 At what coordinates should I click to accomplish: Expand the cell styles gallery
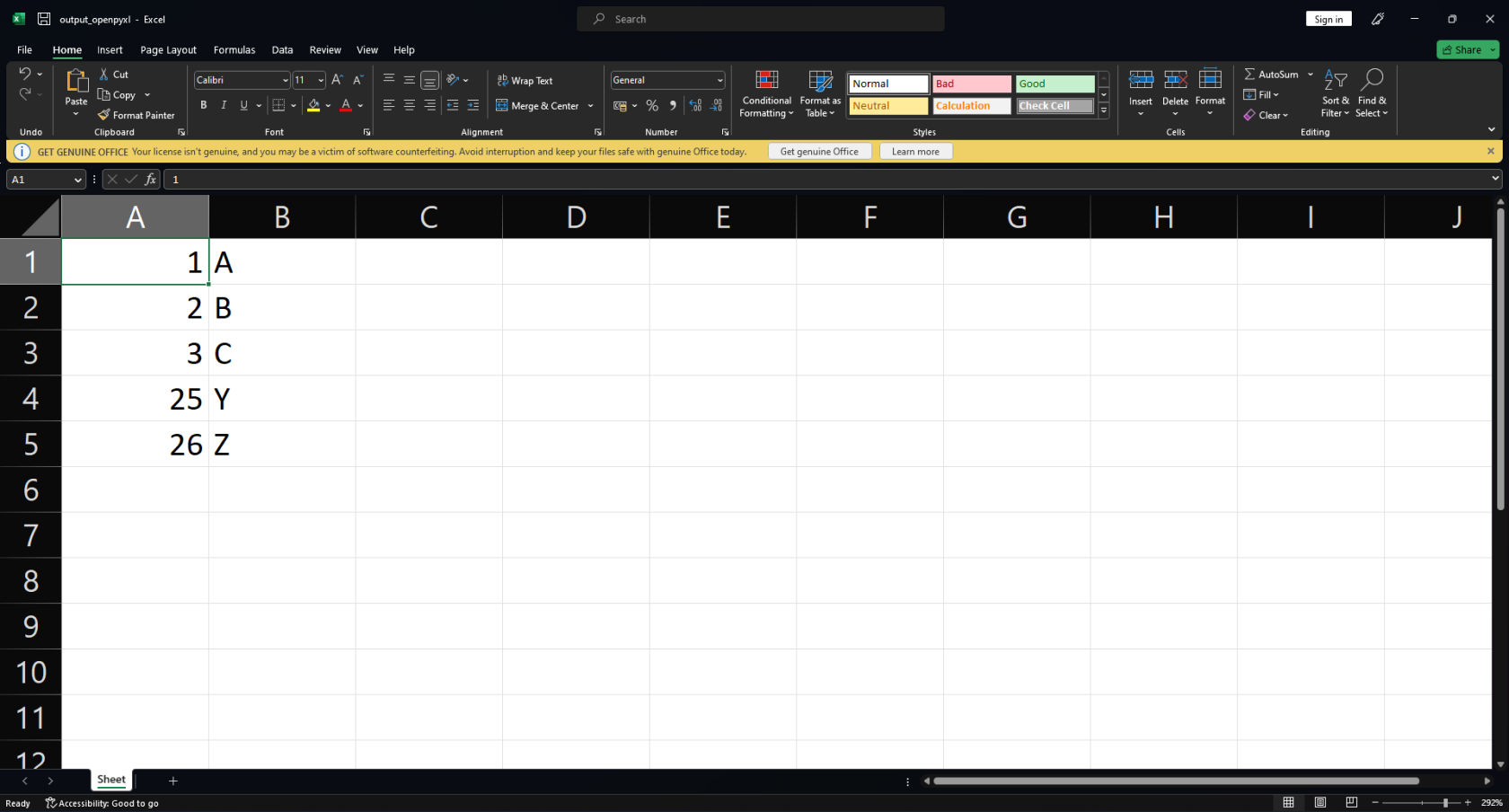[1104, 110]
